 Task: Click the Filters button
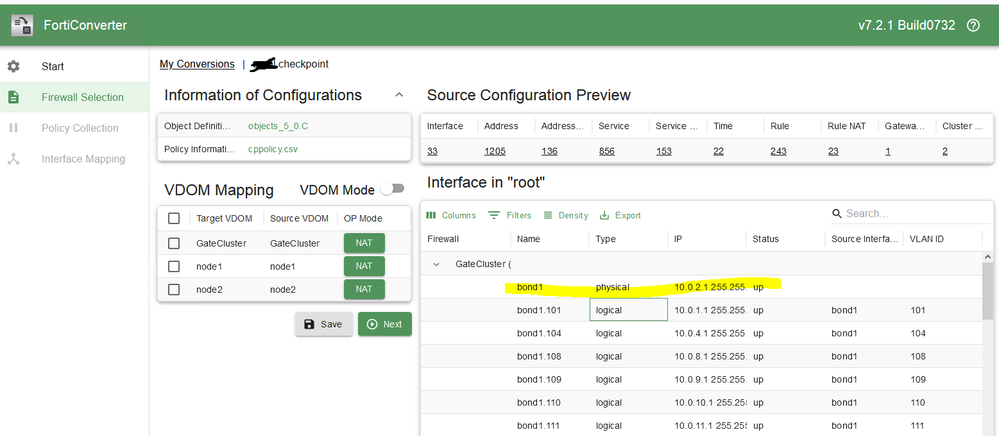(x=509, y=215)
